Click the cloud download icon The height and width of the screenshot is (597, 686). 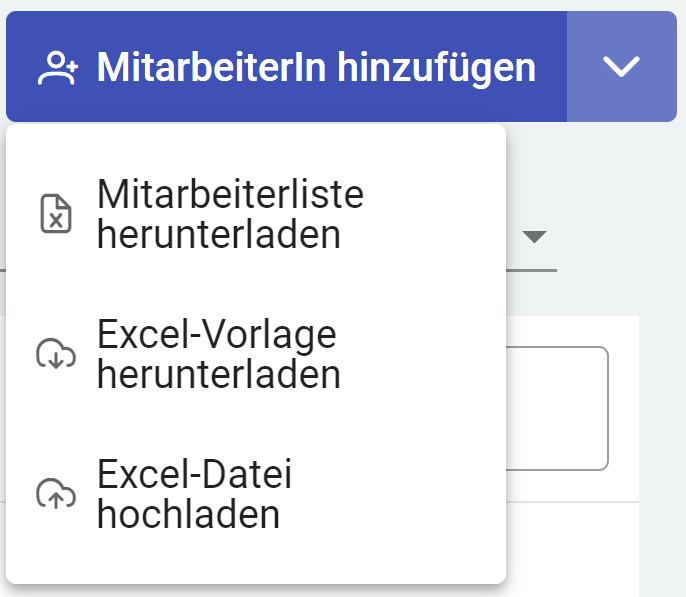tap(56, 354)
